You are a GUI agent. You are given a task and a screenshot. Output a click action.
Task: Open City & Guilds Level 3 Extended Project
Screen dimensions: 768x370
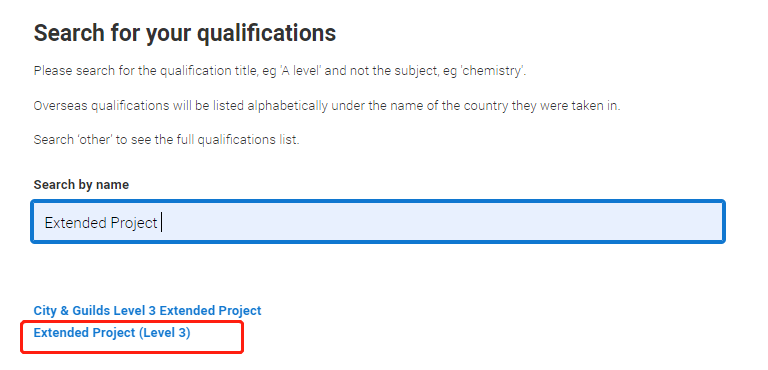[147, 311]
